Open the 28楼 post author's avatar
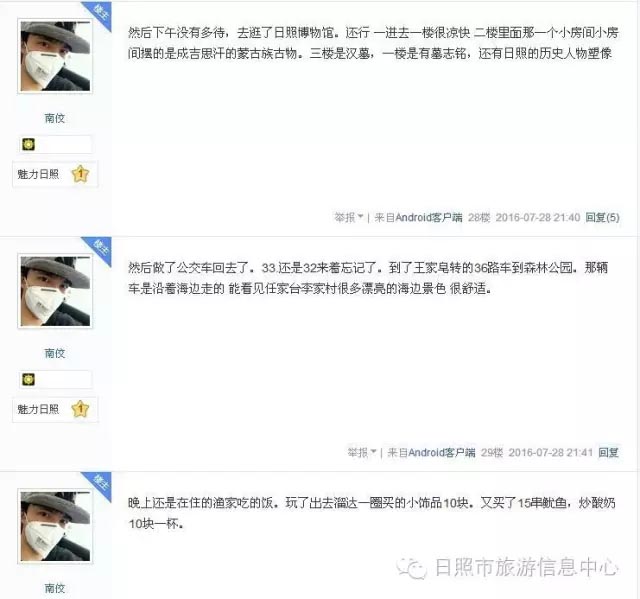This screenshot has width=640, height=599. (x=55, y=56)
